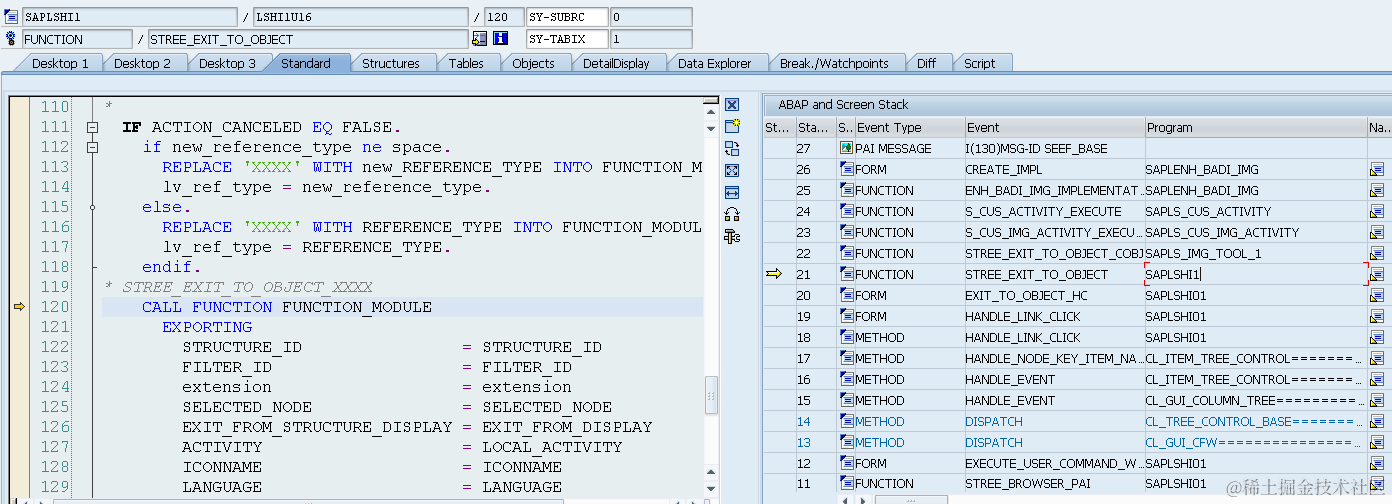Click navigate icon for S_CUS_ACTIVITY_EXECUTE row
Viewport: 1392px width, 504px height.
pos(1377,211)
